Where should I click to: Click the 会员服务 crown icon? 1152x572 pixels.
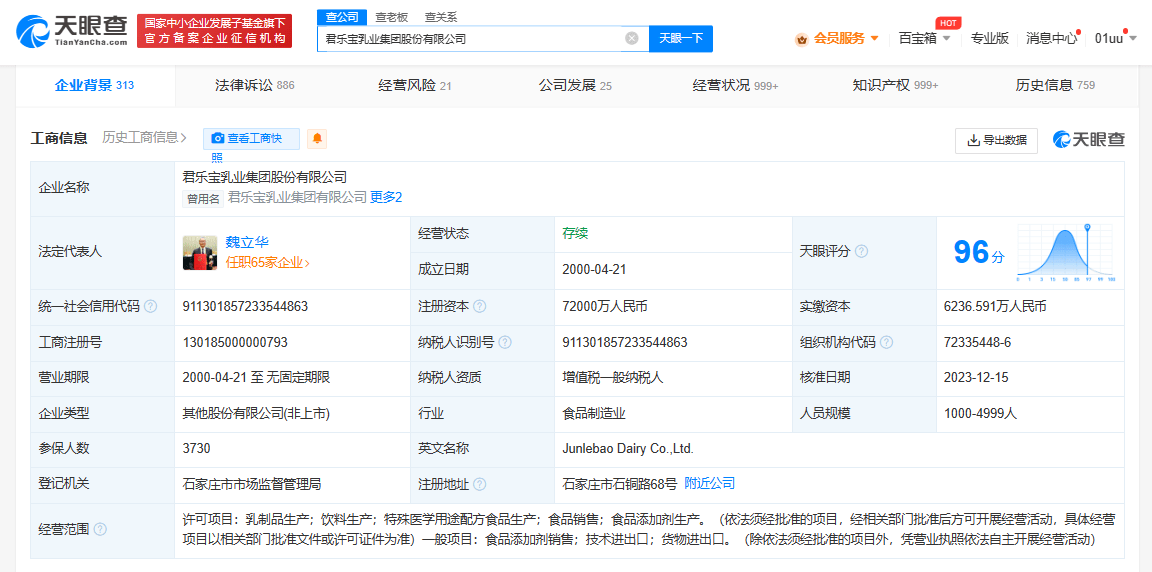tap(802, 39)
